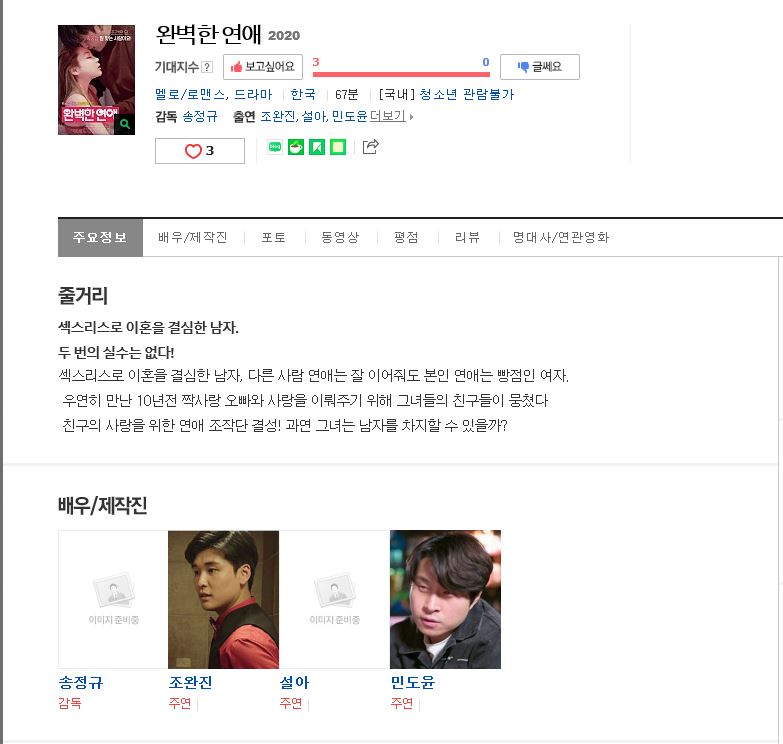Vote 보고싶어요 thumbs-up button
The image size is (783, 744).
click(x=263, y=67)
